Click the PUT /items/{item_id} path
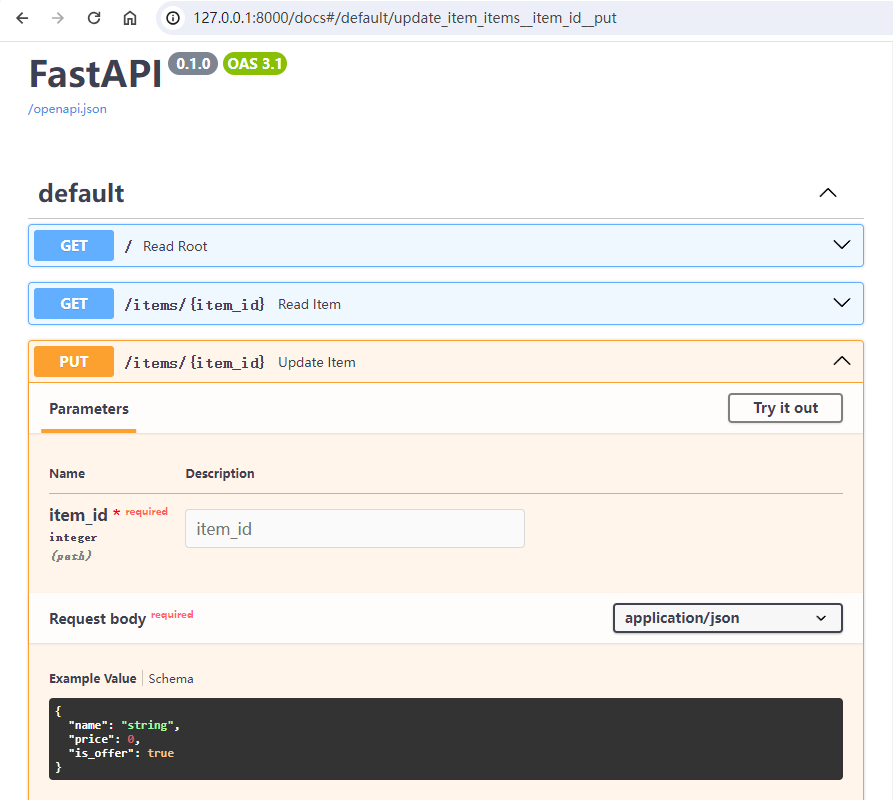Screen dimensions: 893x800 coord(195,363)
